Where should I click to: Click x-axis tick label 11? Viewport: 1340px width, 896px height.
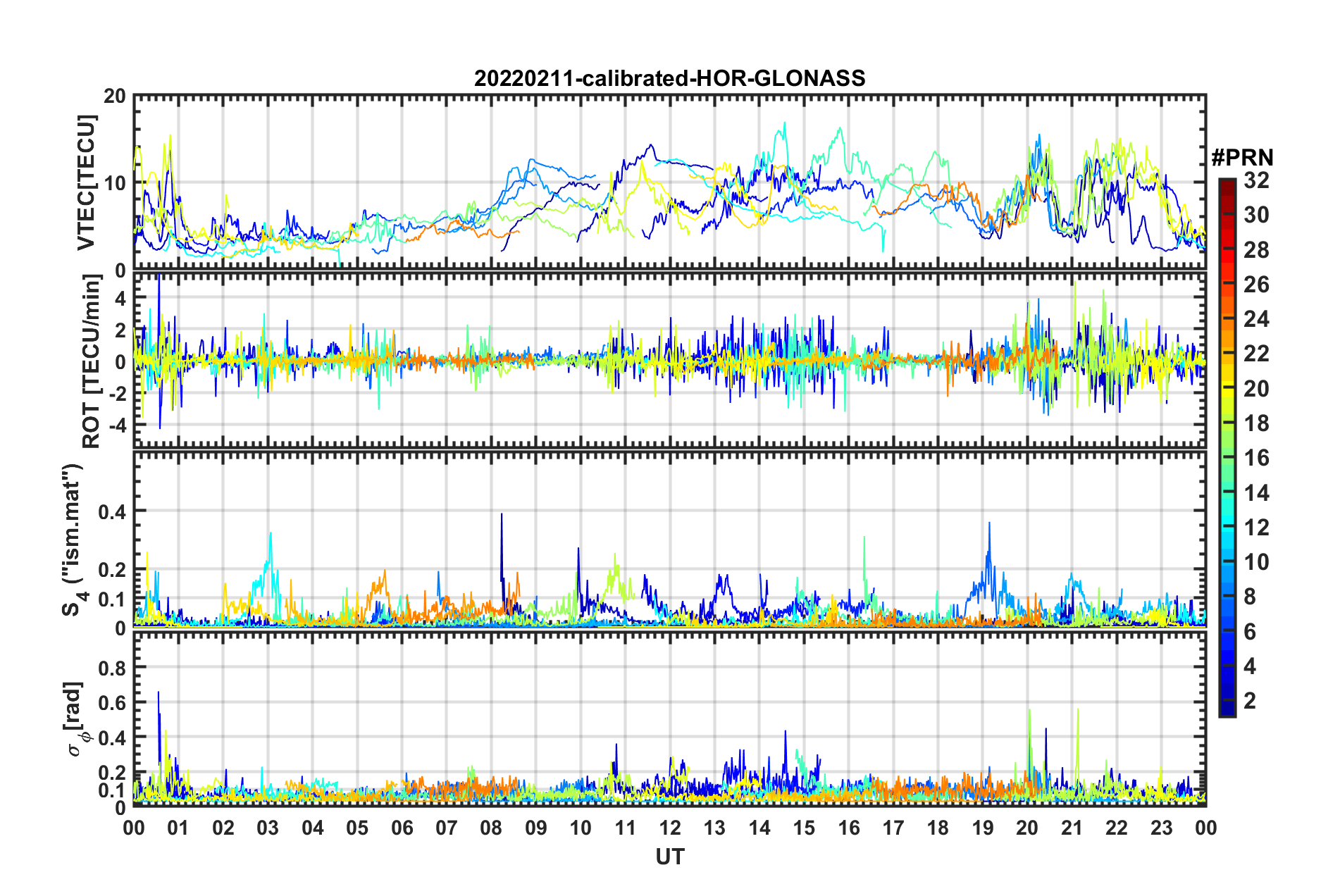(x=626, y=827)
